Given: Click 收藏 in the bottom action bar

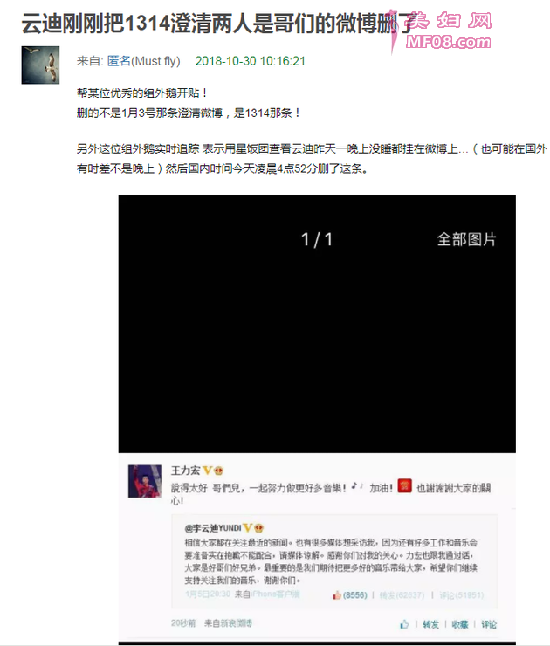Looking at the screenshot, I should (x=460, y=625).
